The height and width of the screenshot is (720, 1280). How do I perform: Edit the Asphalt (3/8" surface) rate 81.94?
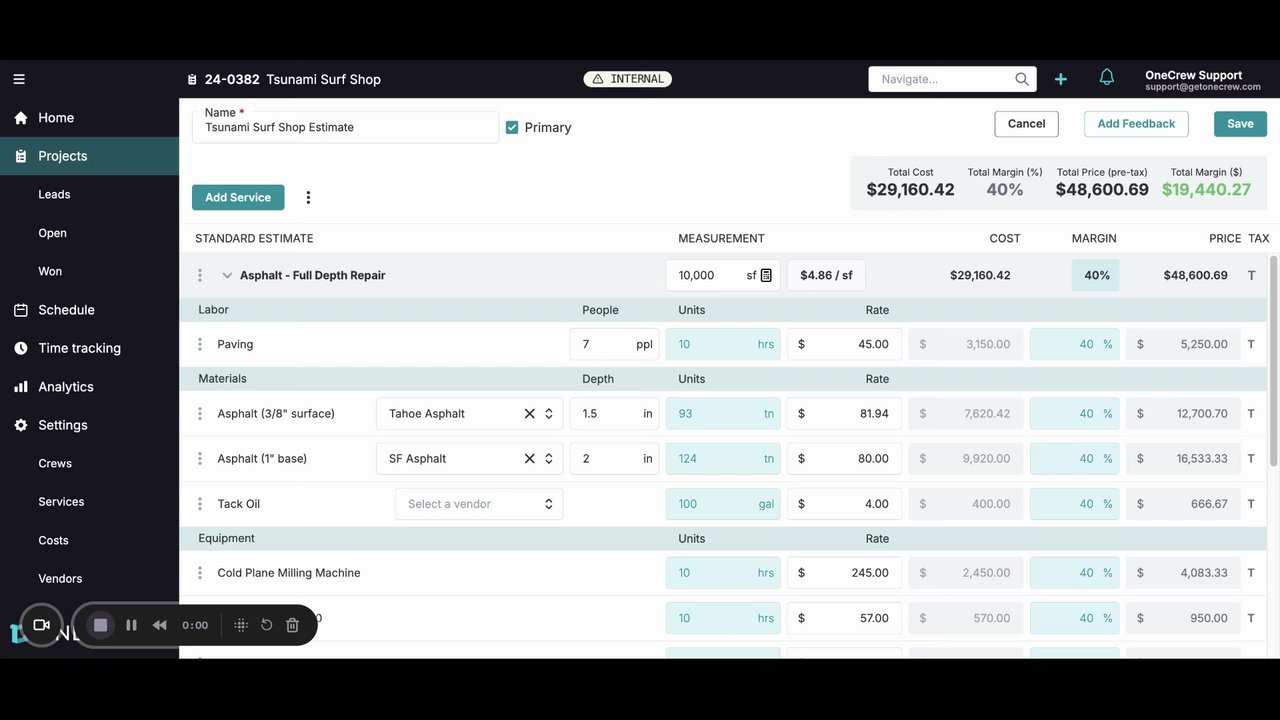click(x=845, y=413)
